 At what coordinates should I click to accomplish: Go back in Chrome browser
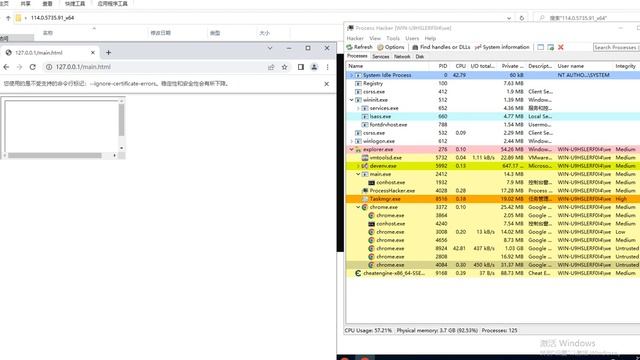(6, 67)
